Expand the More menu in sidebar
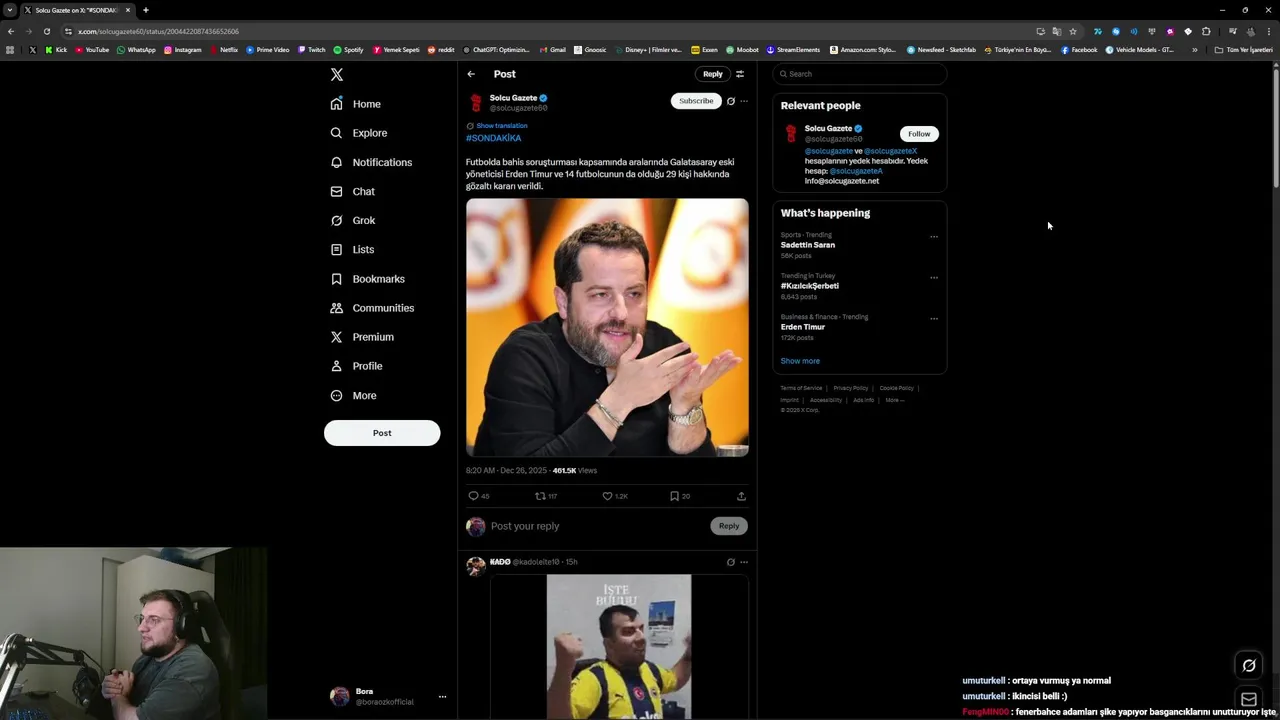This screenshot has height=720, width=1280. coord(354,396)
